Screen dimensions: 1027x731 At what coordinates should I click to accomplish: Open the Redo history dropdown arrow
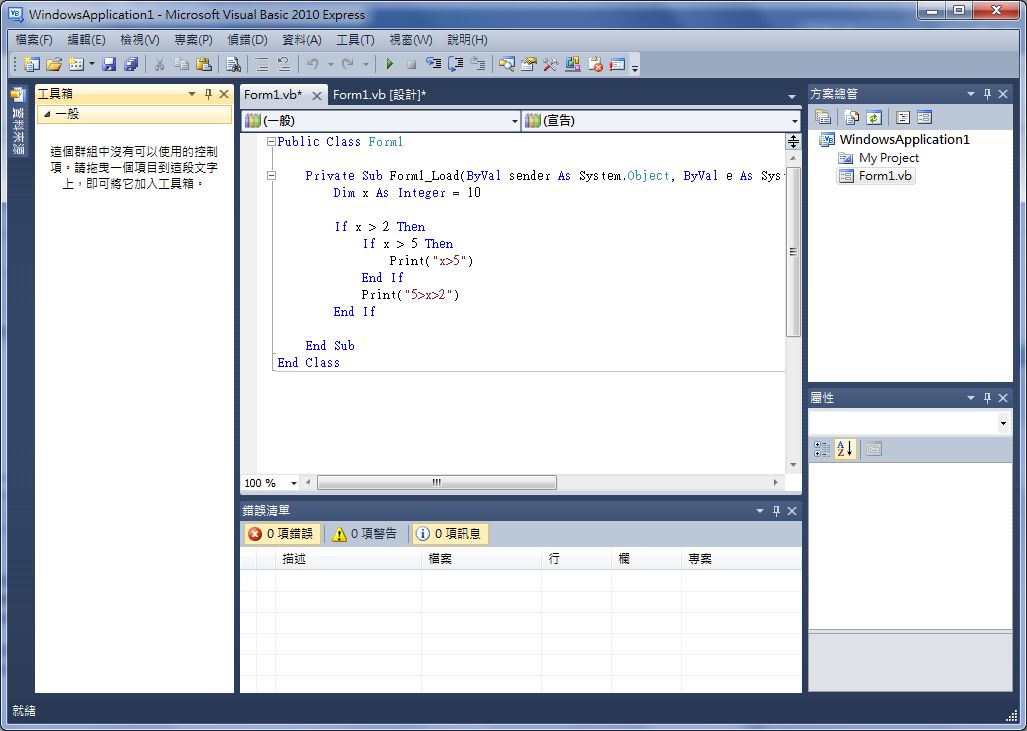(365, 64)
